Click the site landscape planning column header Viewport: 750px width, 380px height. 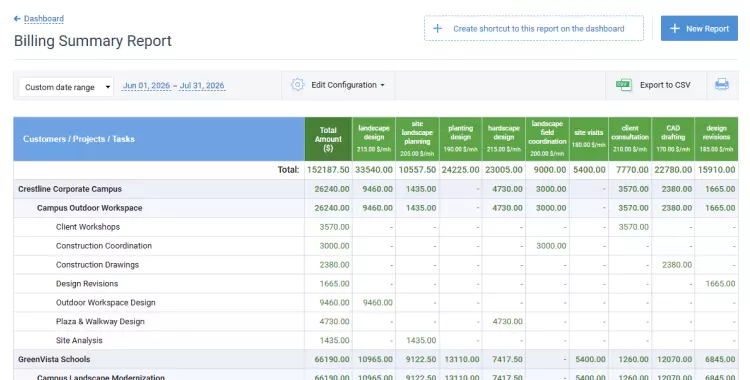tap(417, 139)
